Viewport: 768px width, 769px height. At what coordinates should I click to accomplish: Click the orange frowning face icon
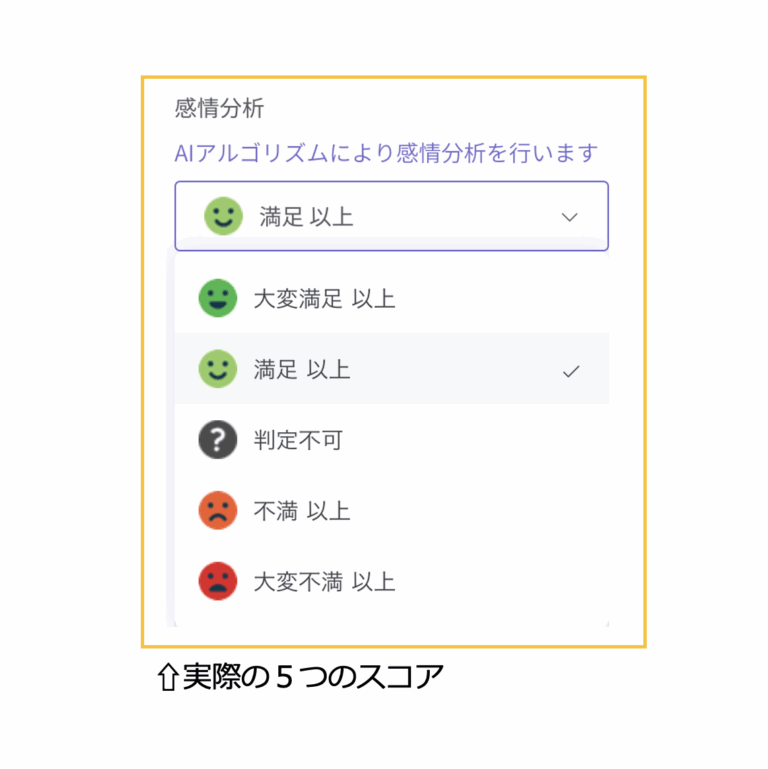[x=217, y=511]
